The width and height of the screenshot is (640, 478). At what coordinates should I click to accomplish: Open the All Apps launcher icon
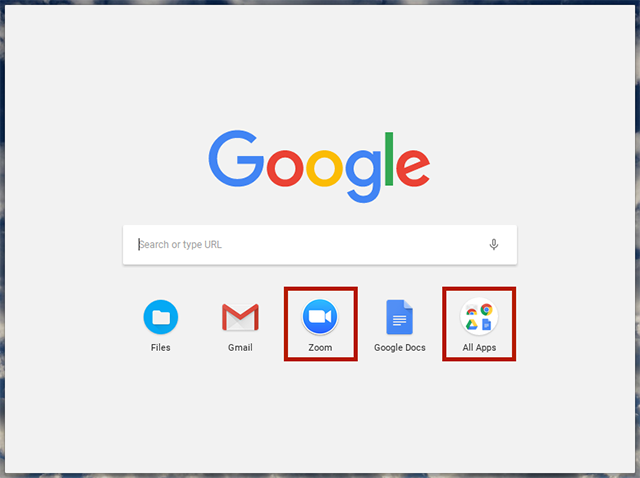(479, 317)
